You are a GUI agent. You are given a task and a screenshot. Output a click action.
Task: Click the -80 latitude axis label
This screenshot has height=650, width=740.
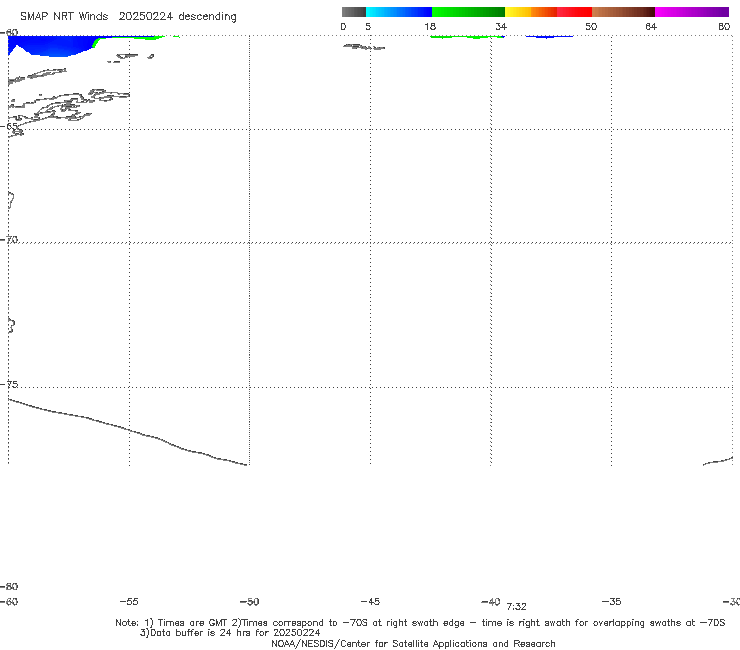(9, 586)
